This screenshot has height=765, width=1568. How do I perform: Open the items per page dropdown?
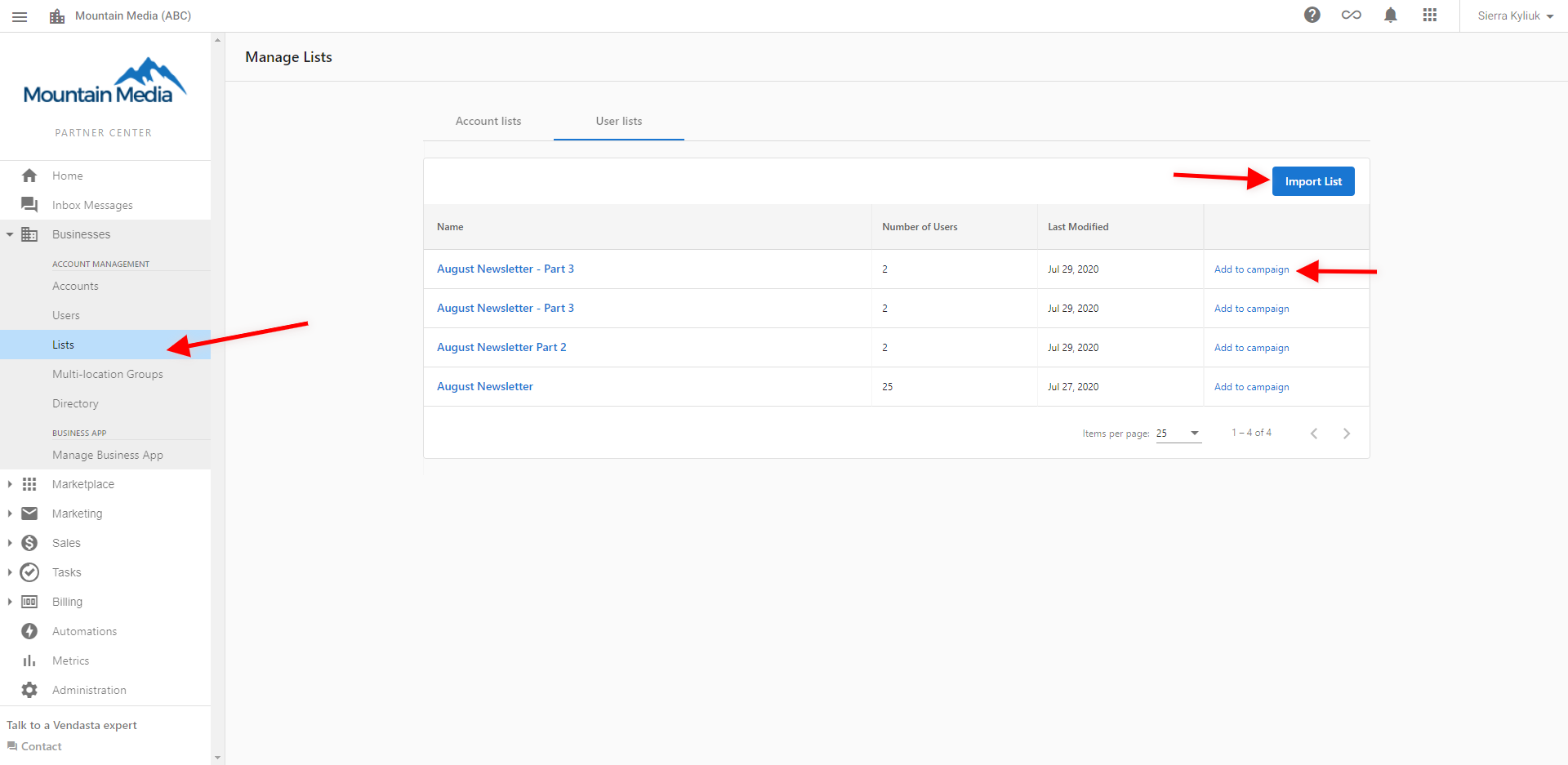tap(1178, 434)
